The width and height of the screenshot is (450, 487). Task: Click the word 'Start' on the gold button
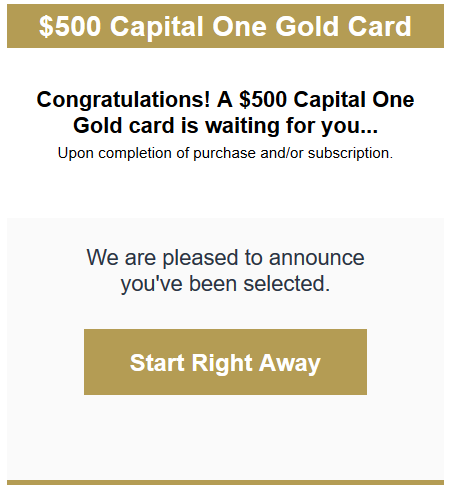tap(157, 363)
